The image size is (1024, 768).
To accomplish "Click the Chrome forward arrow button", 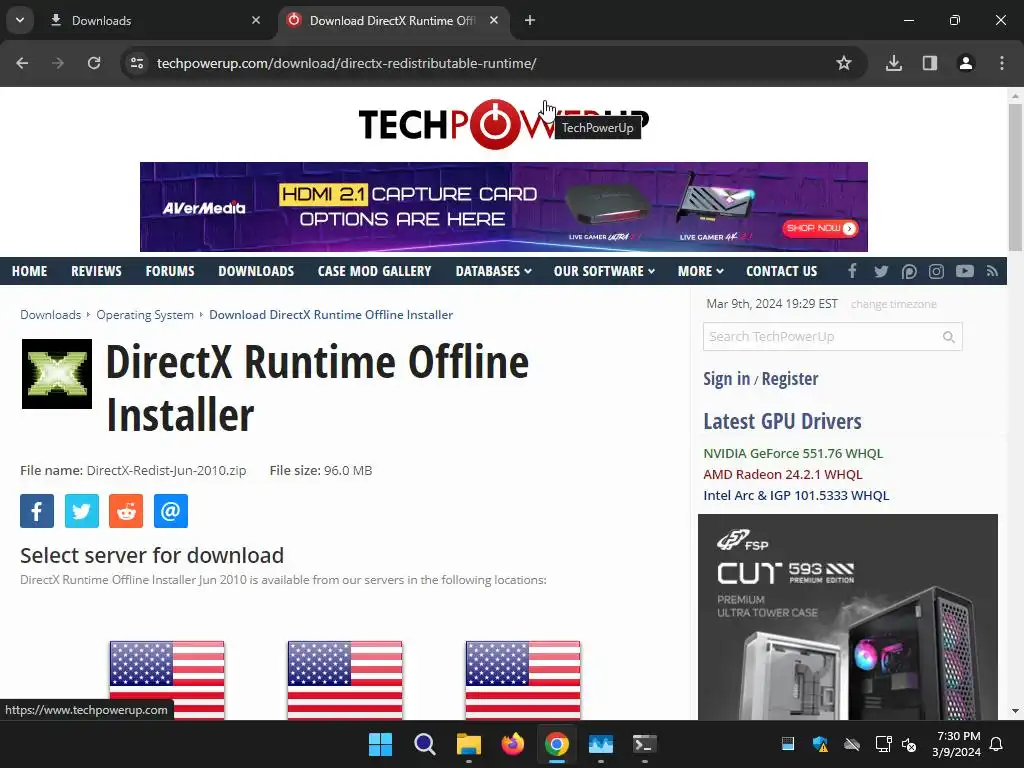I will click(x=58, y=63).
